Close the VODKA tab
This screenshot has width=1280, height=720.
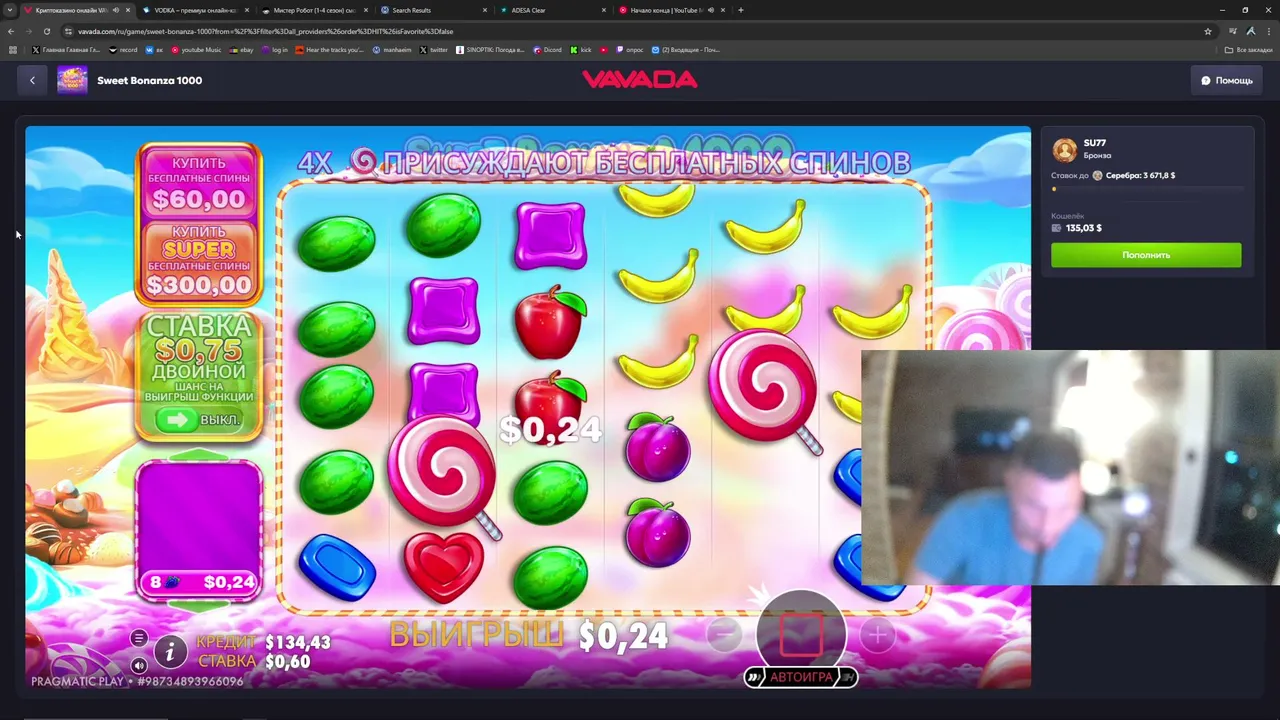[x=247, y=10]
